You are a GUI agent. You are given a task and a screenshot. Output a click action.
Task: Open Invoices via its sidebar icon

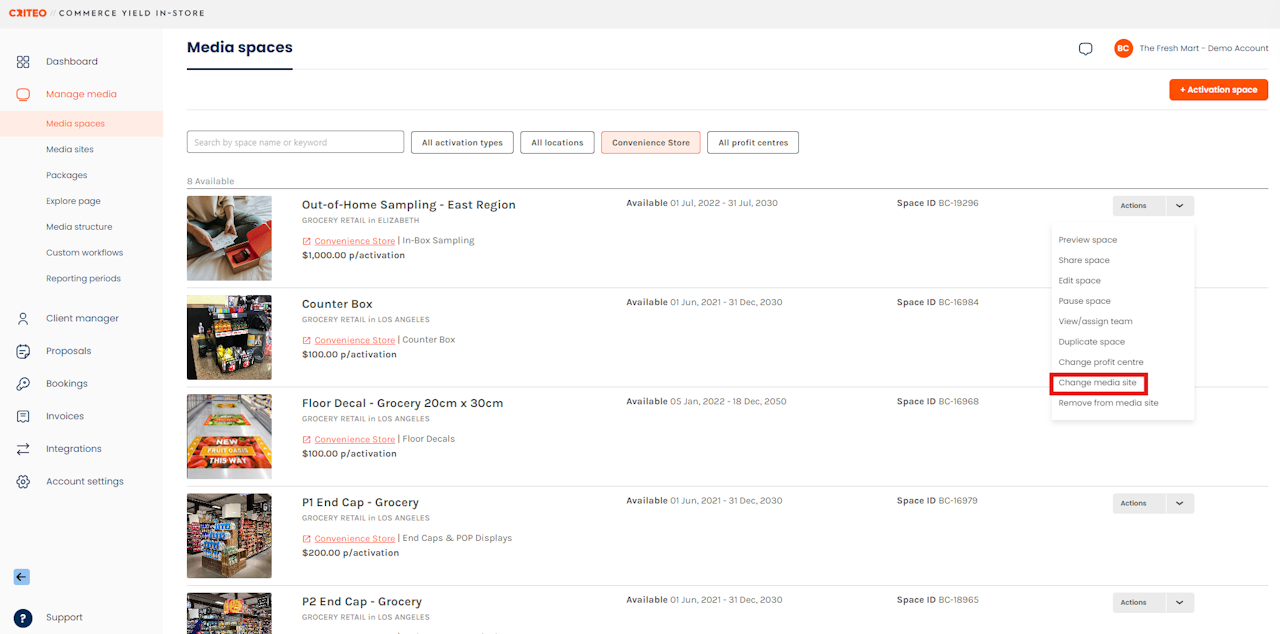[x=23, y=416]
